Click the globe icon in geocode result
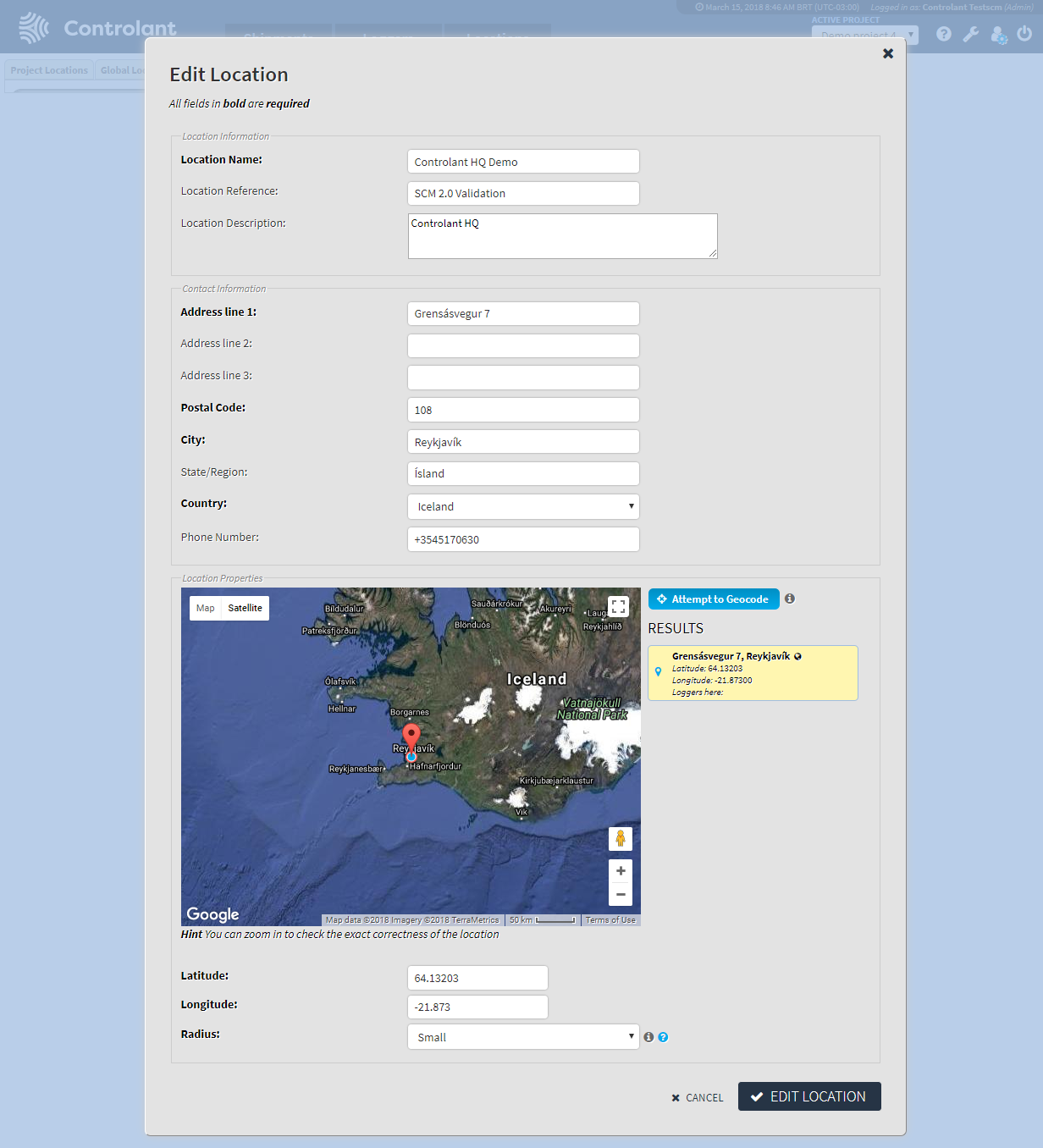Viewport: 1043px width, 1148px height. pos(797,656)
